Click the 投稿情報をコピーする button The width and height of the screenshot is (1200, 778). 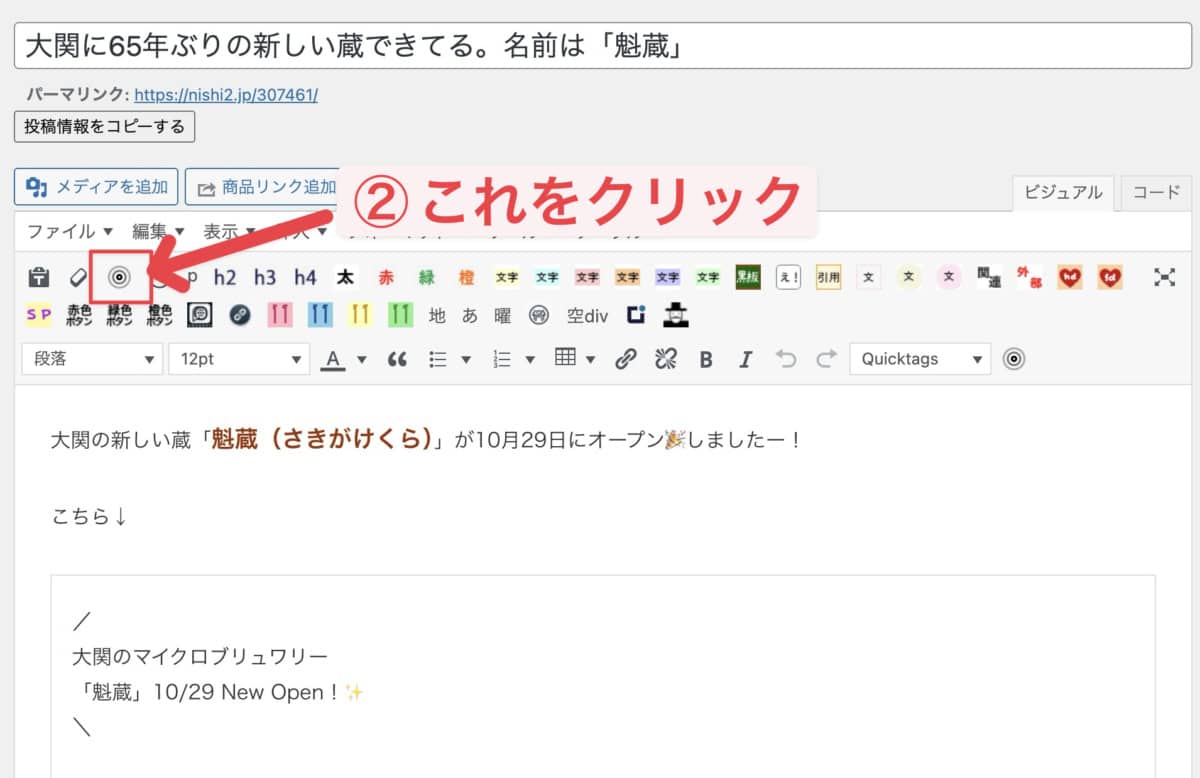[x=105, y=126]
